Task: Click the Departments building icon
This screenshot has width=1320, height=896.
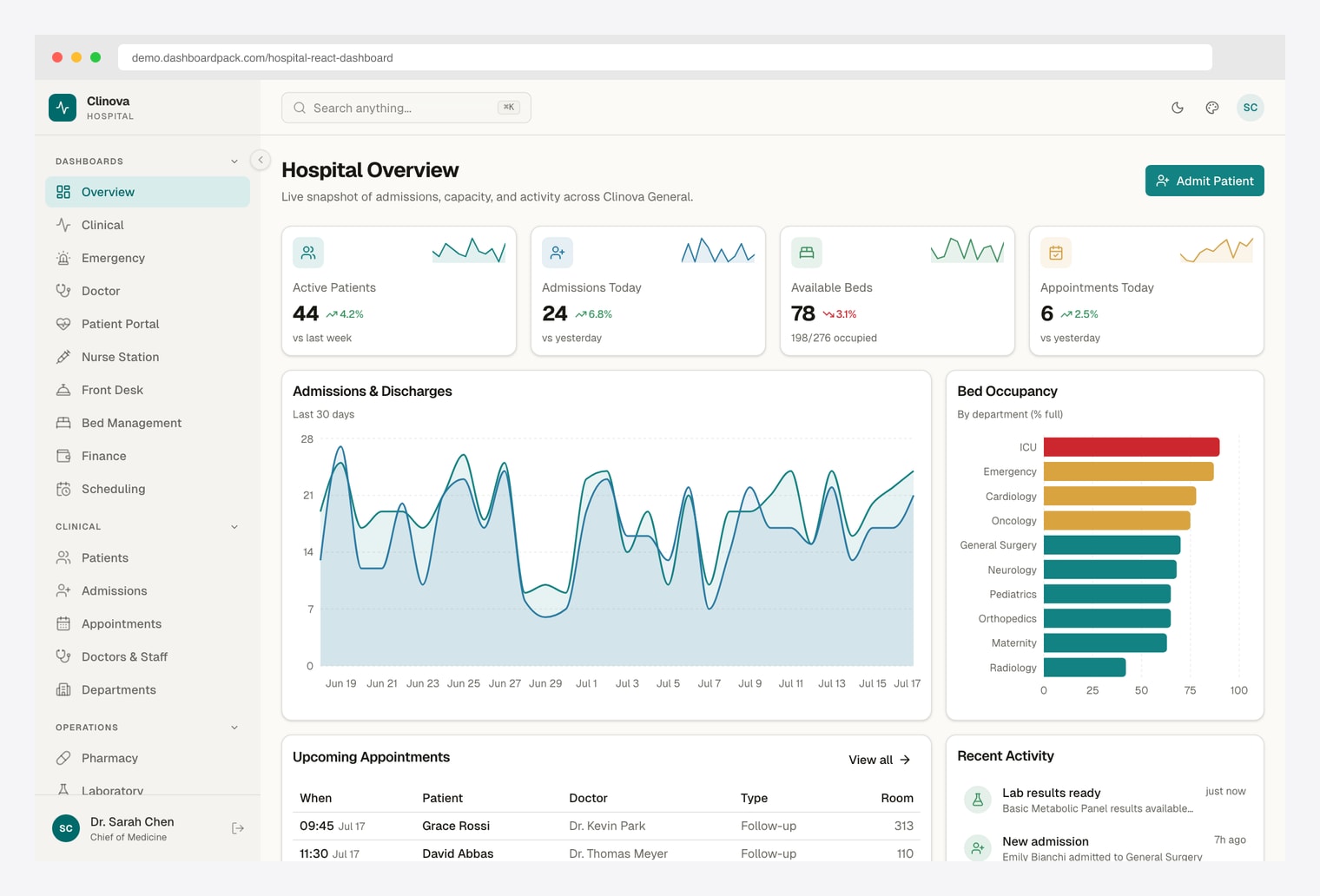Action: tap(63, 689)
